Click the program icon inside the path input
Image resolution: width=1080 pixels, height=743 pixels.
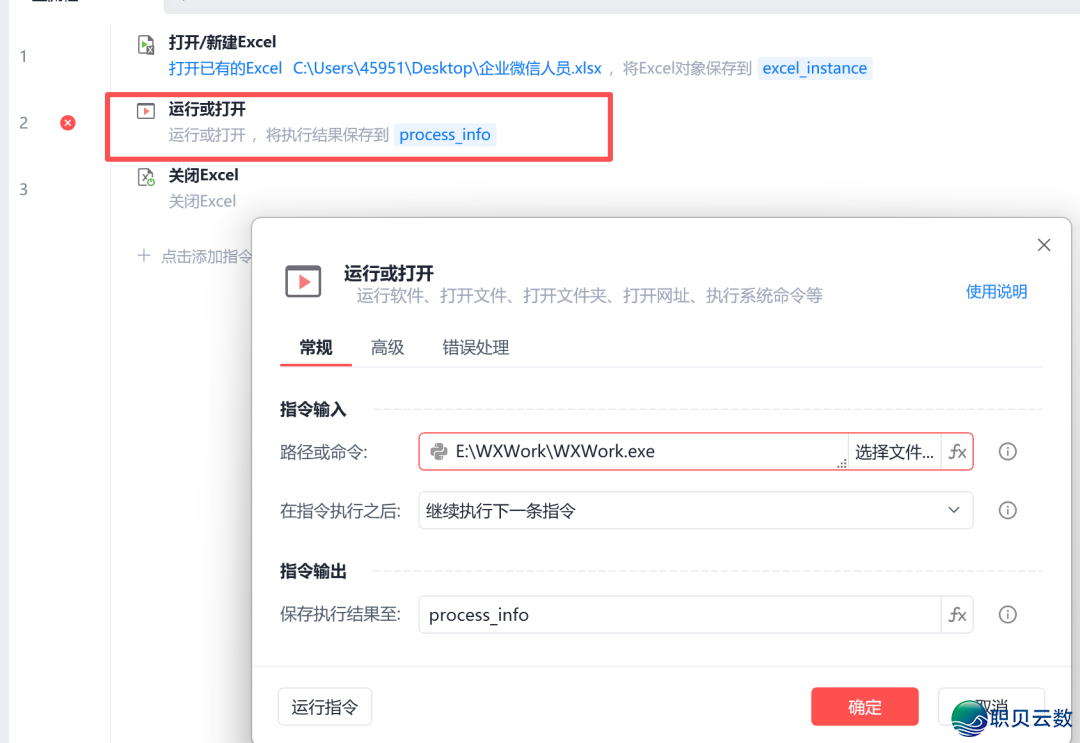[441, 451]
